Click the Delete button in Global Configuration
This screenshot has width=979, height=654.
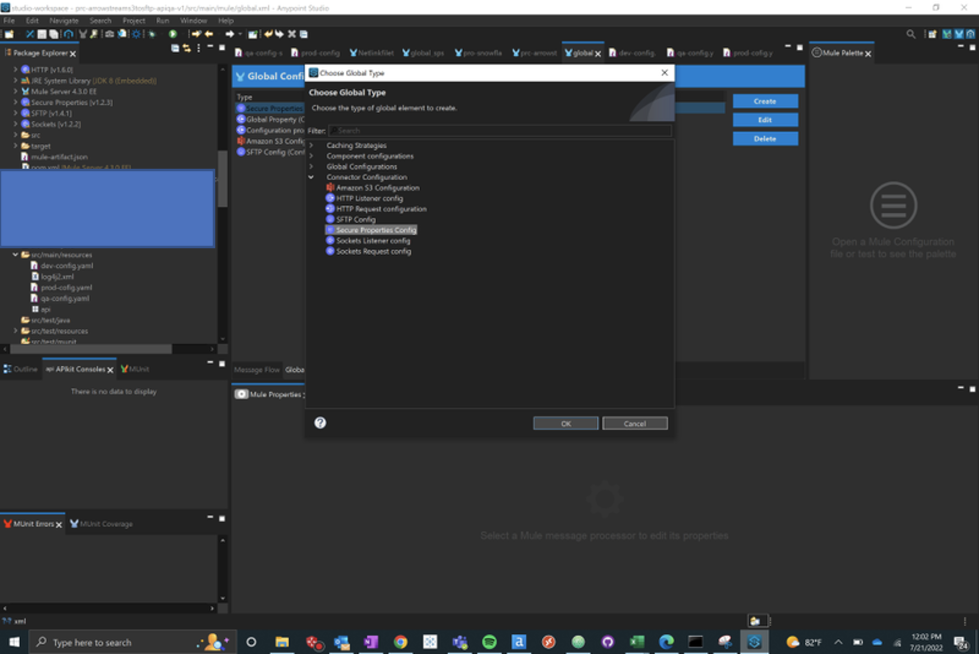[765, 139]
